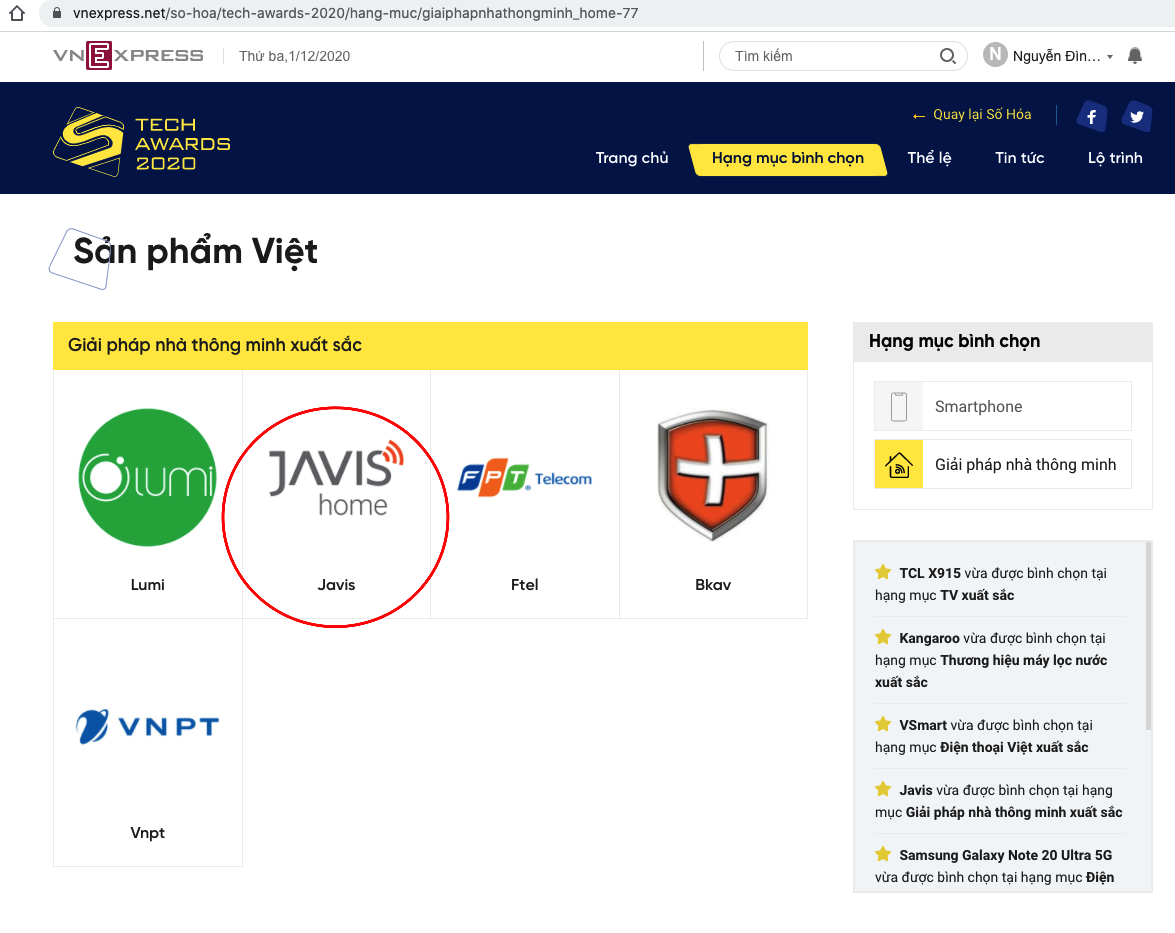Switch to the Hạng mục bình chọn tab

(788, 158)
